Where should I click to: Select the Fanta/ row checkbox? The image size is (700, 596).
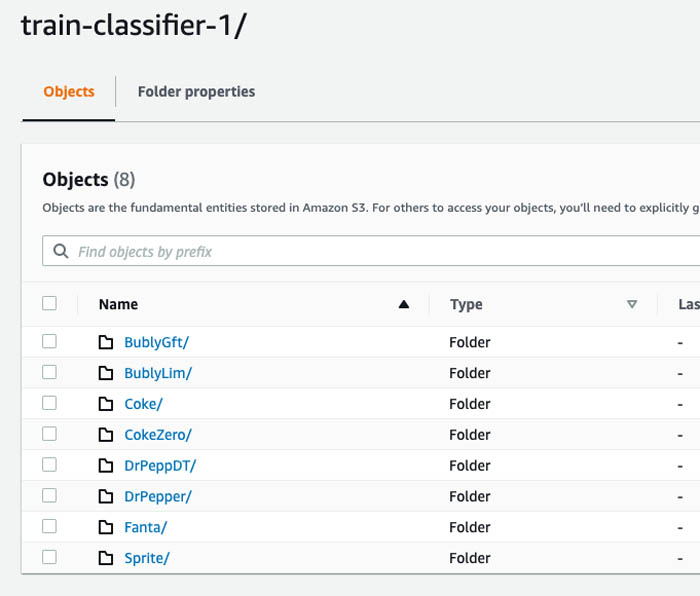(x=49, y=526)
